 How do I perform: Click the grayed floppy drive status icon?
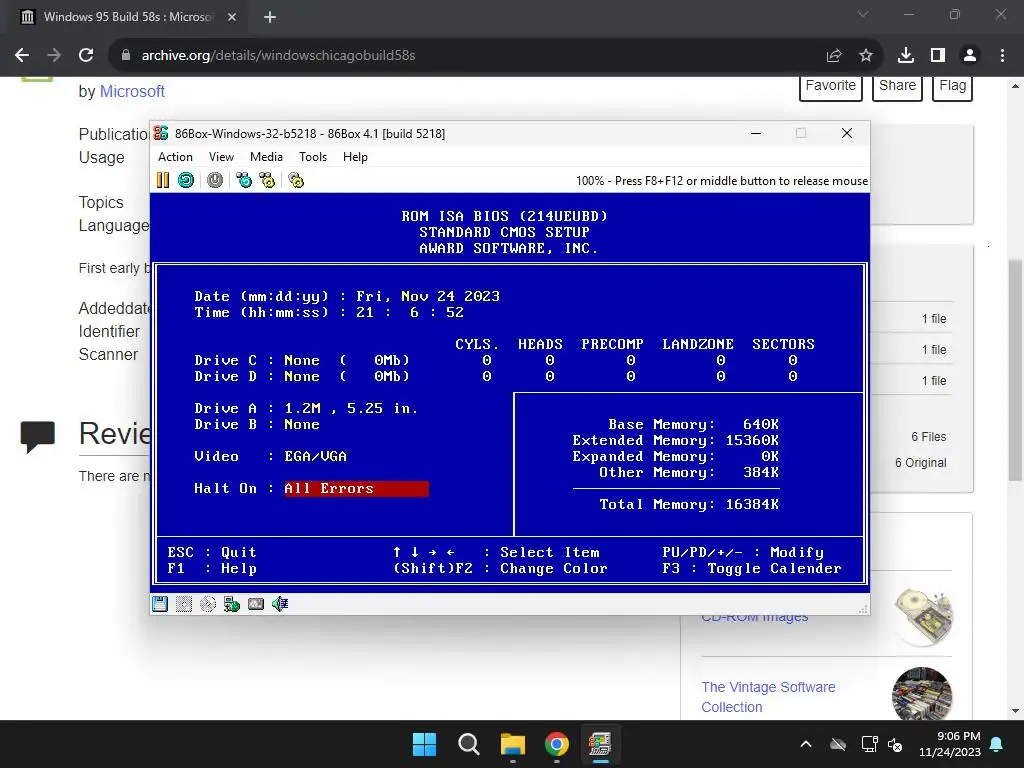coord(184,604)
